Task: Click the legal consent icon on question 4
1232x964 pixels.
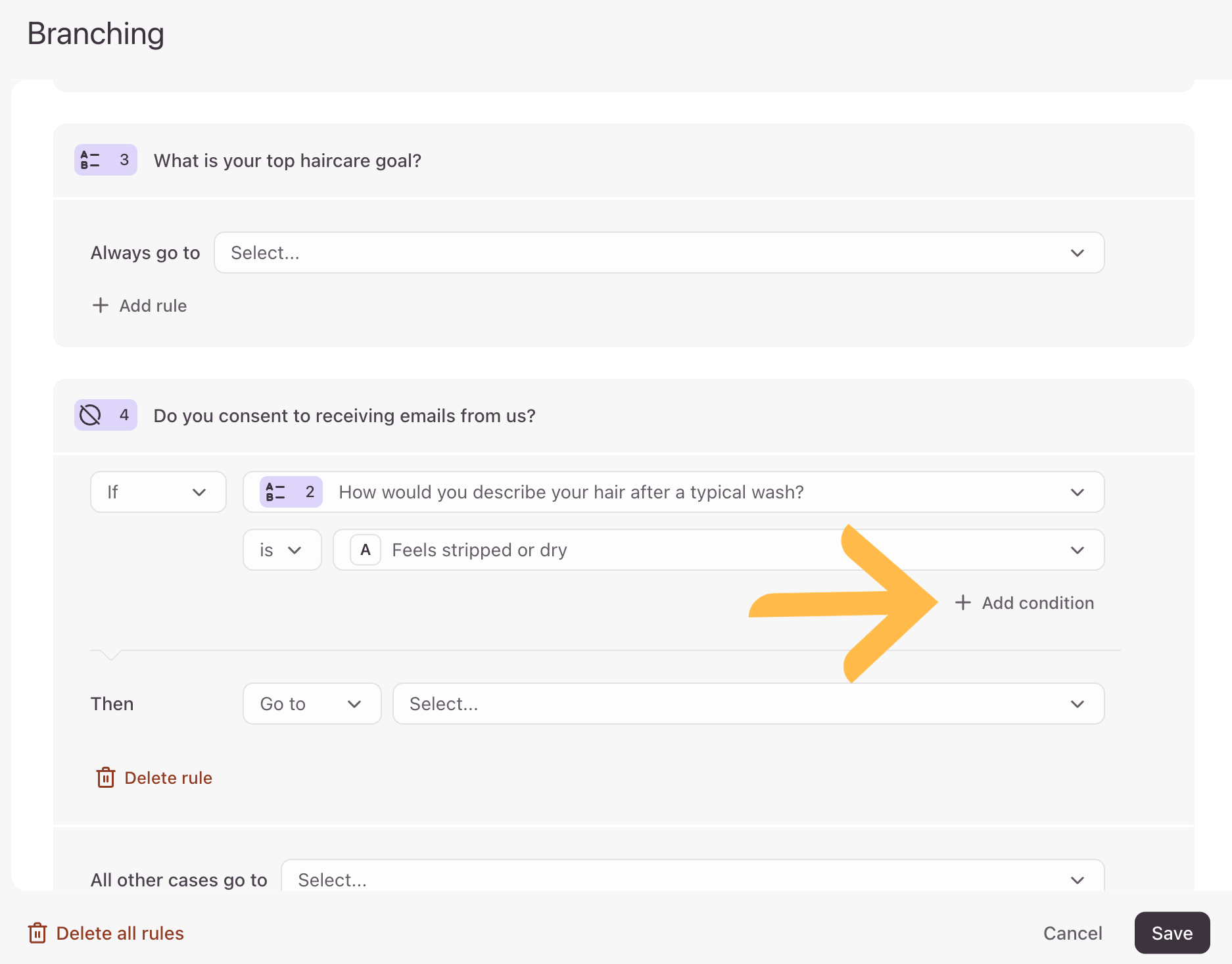Action: tap(90, 415)
